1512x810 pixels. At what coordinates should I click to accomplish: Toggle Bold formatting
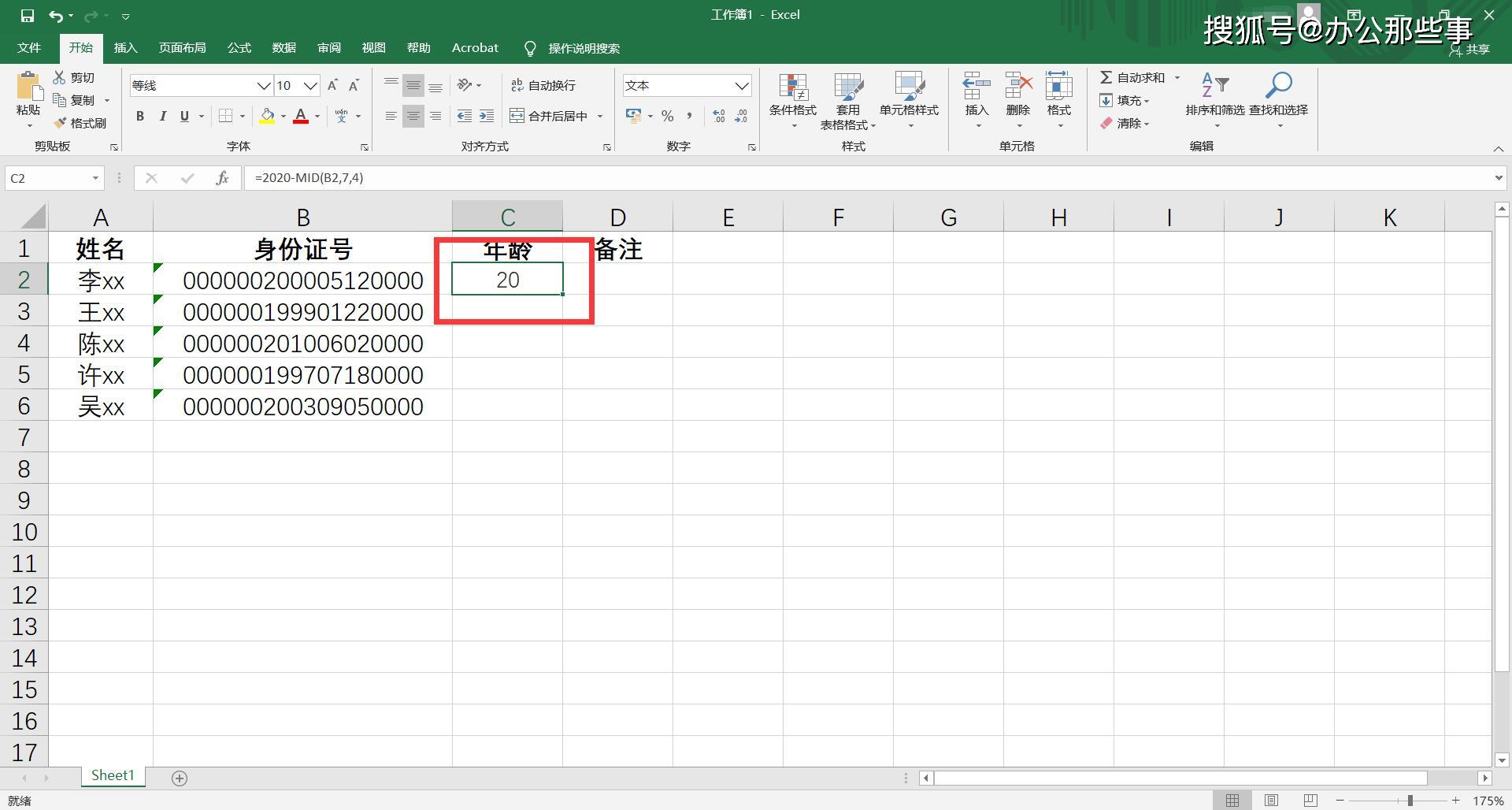click(140, 116)
